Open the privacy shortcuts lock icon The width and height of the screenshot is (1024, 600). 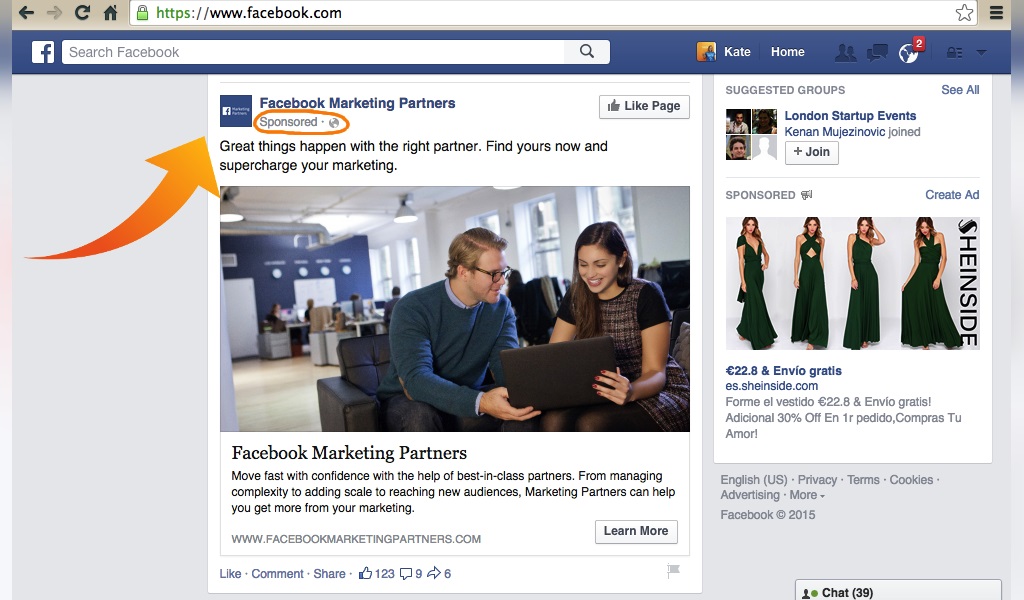pyautogui.click(x=954, y=52)
